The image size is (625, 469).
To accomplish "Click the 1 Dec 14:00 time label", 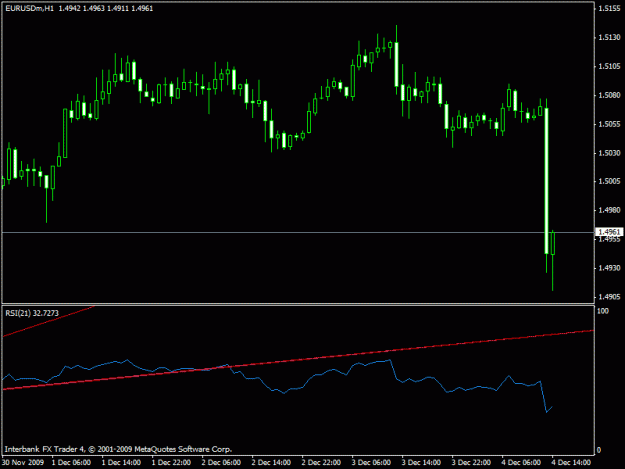I will coord(121,463).
